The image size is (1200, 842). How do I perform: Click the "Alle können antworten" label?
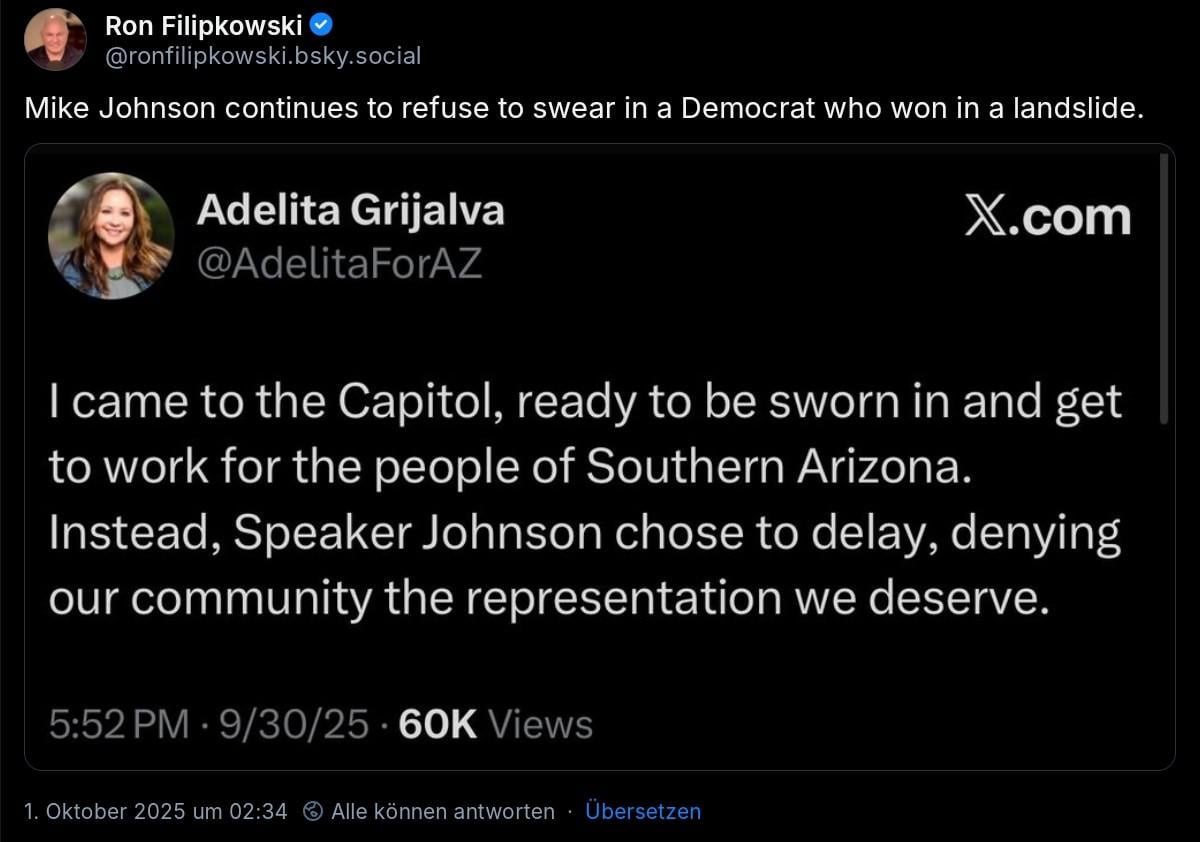(x=442, y=811)
